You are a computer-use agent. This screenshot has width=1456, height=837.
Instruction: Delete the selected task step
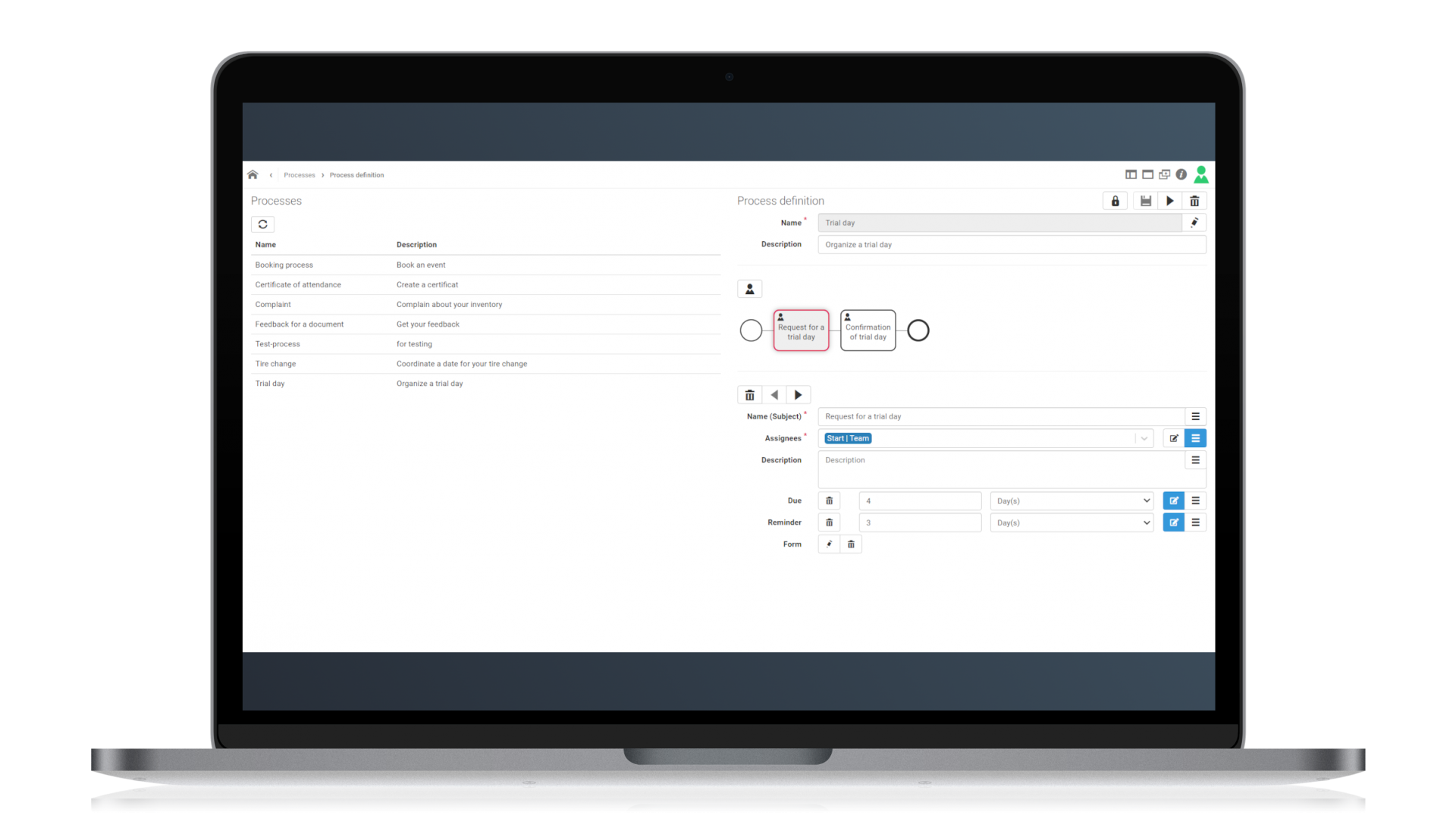tap(750, 395)
